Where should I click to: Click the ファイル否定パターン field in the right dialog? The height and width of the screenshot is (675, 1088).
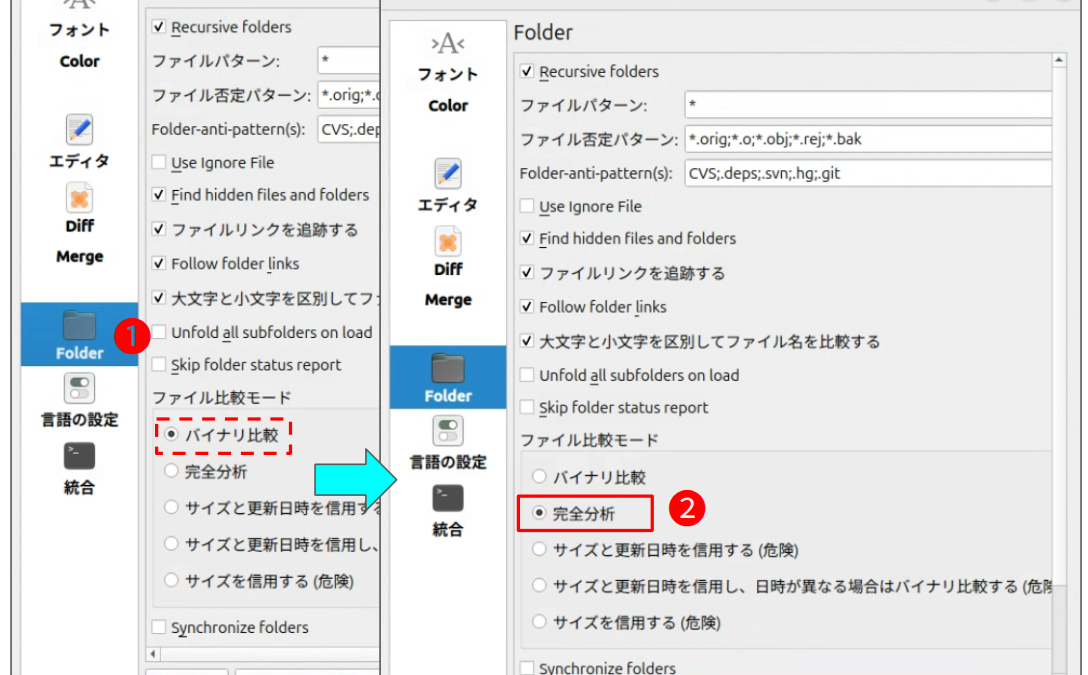tap(866, 139)
